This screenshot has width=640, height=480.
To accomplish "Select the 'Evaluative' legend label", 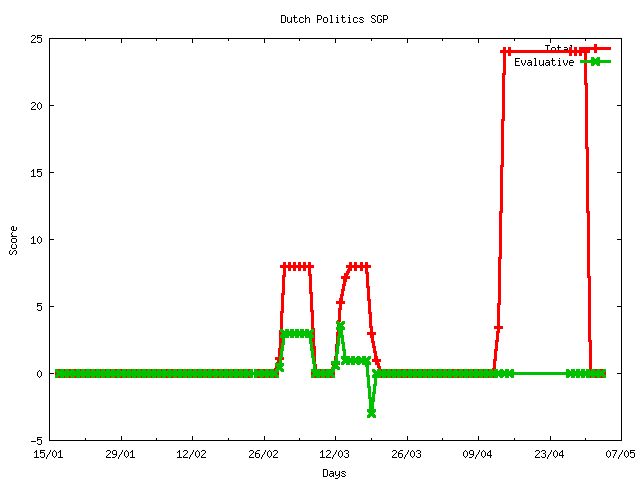I will (543, 62).
